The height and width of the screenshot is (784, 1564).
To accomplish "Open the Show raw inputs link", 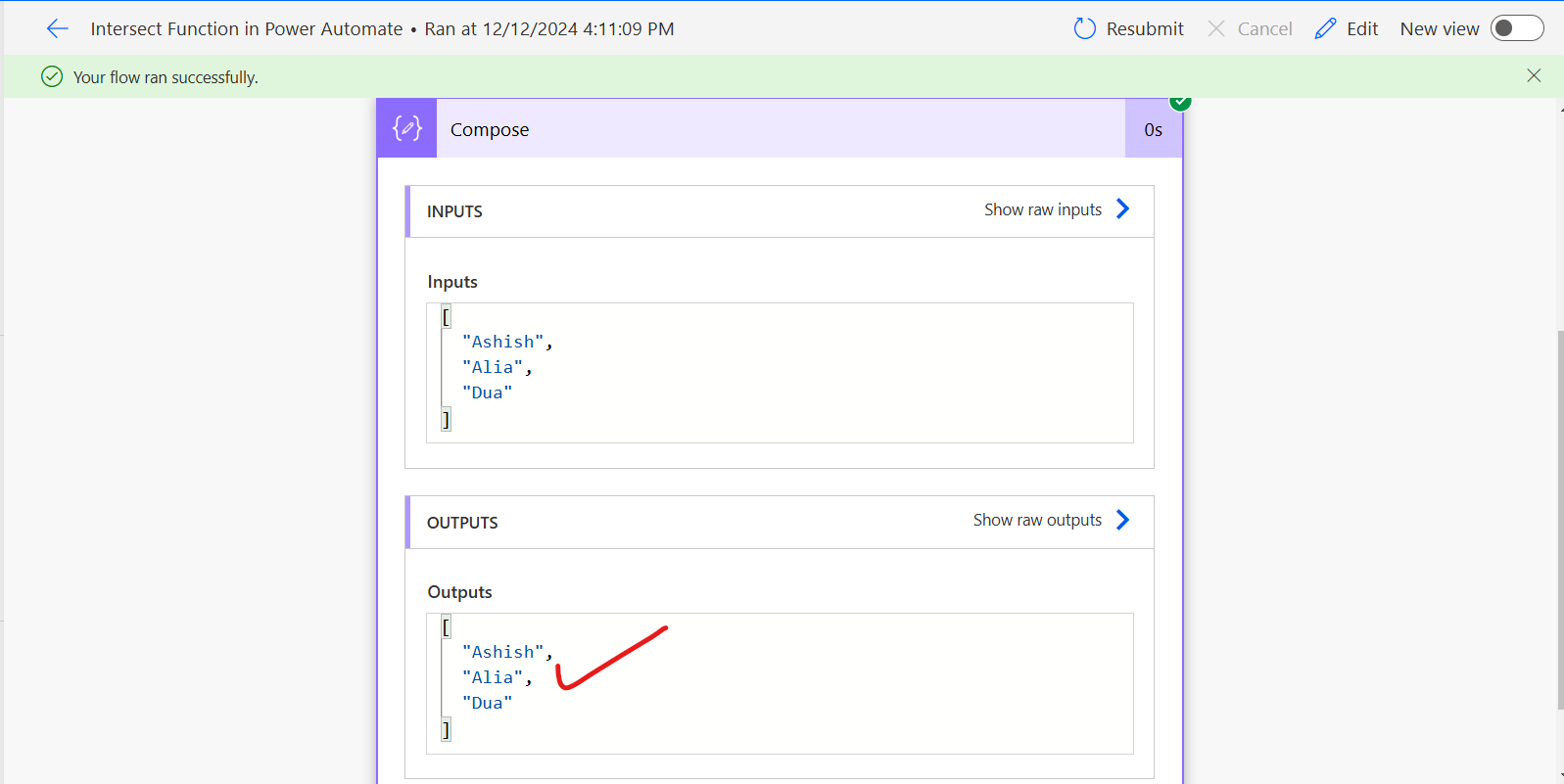I will [x=1042, y=209].
